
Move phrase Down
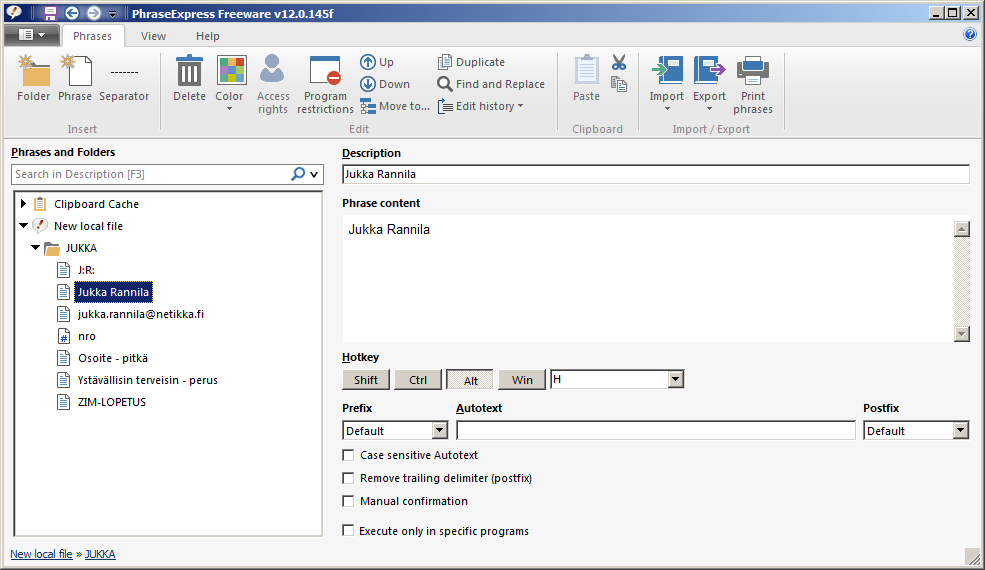(x=384, y=84)
